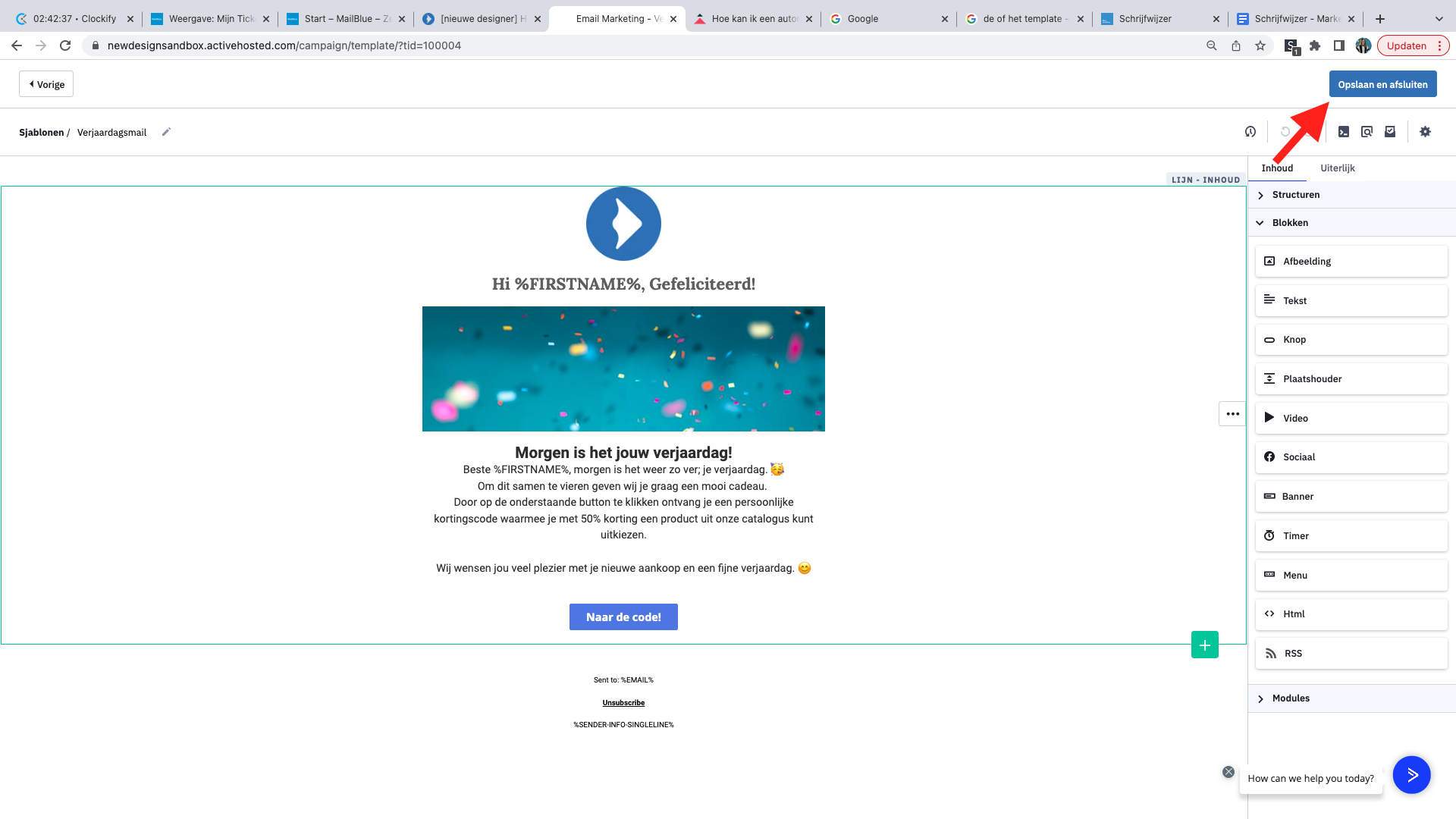Screen dimensions: 1456x819
Task: Click Opslaan en afsluiten button
Action: pyautogui.click(x=1382, y=84)
